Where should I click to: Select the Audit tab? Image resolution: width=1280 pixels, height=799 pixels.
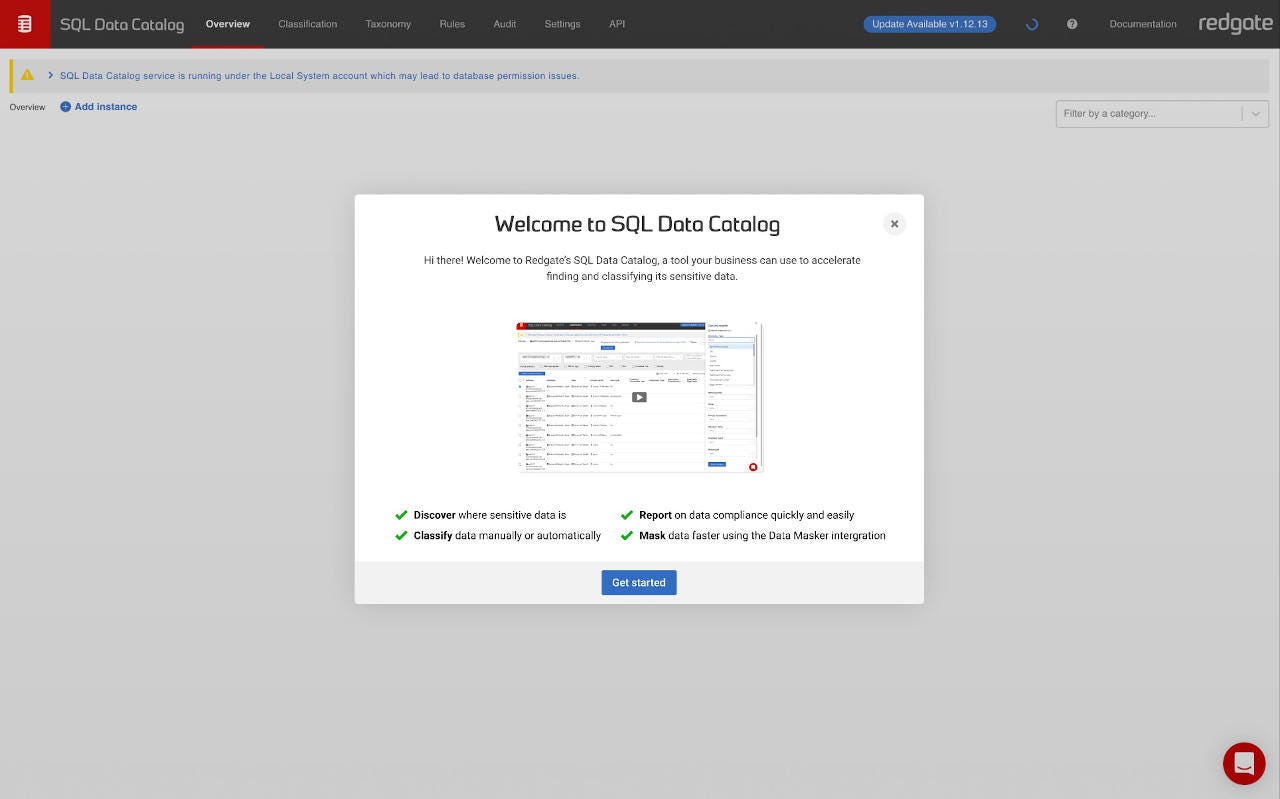click(505, 24)
